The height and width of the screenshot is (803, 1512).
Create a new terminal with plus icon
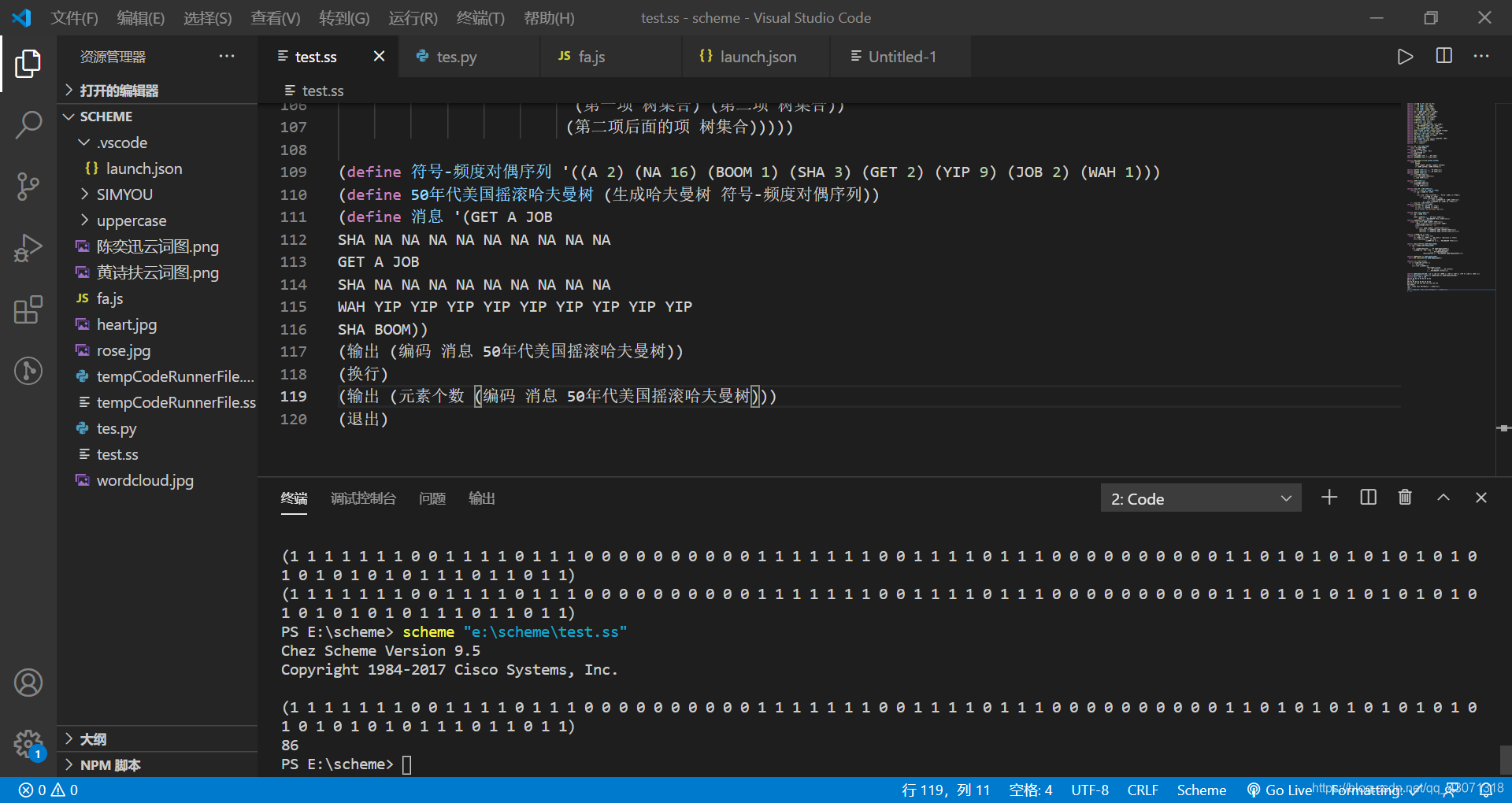(x=1329, y=498)
